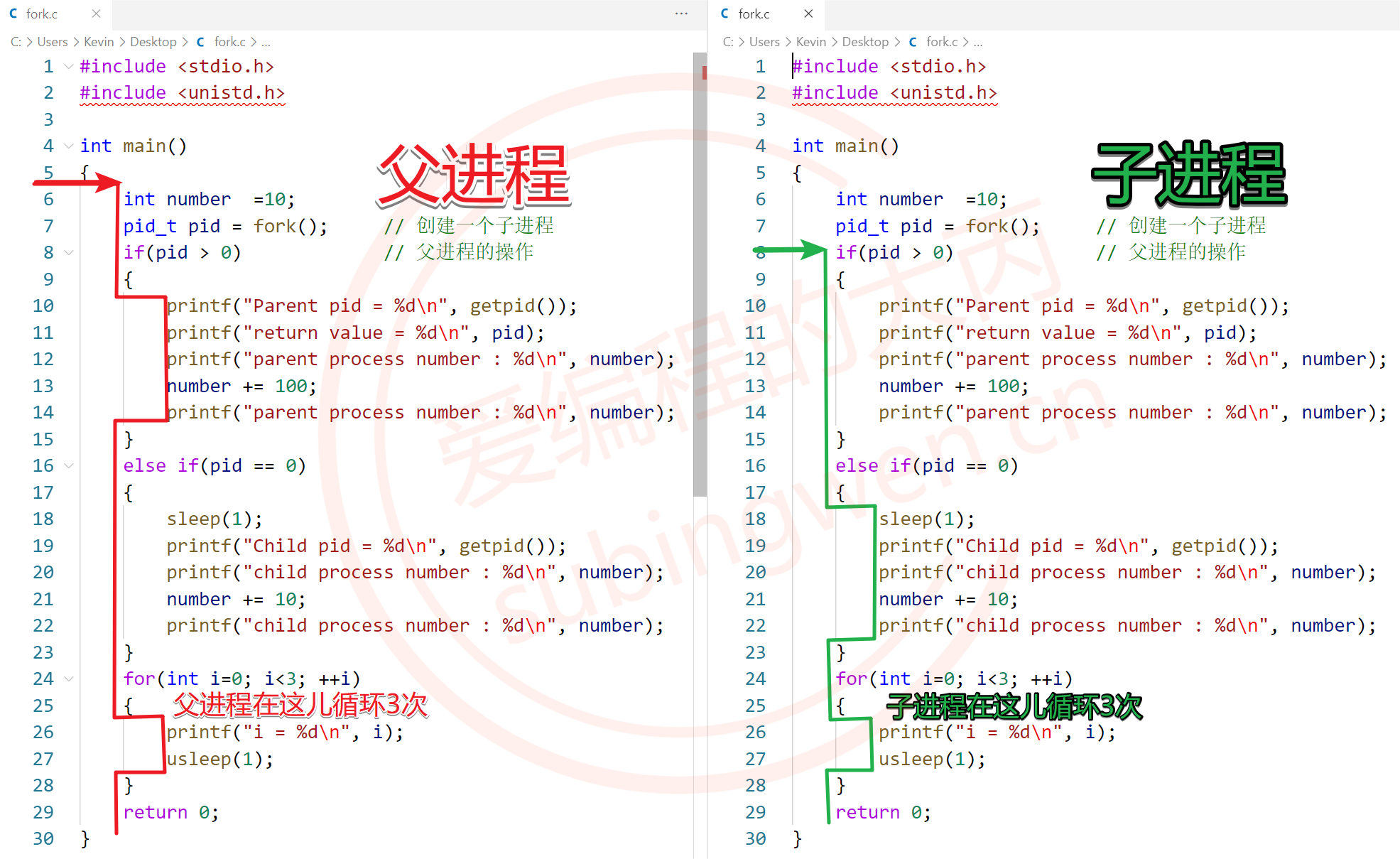Viewport: 1400px width, 859px height.
Task: Click 'int number =10;' in right editor
Action: [x=922, y=199]
